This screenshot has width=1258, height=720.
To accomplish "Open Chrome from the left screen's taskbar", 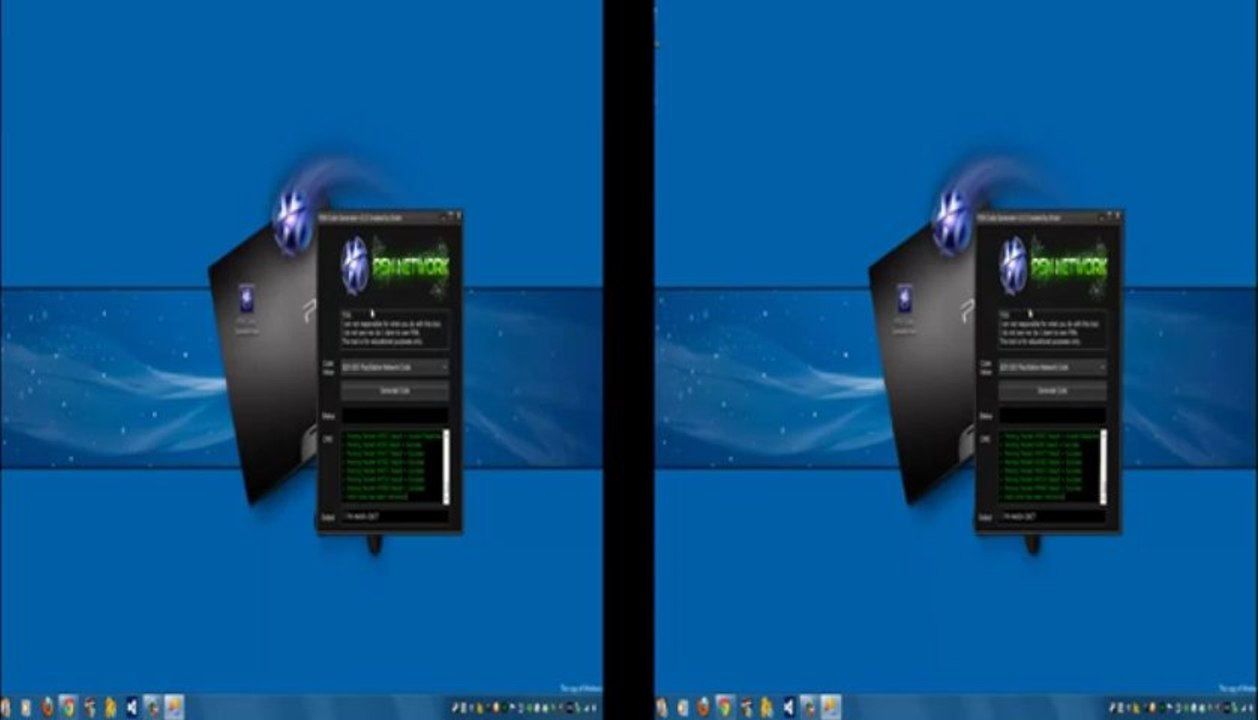I will [x=68, y=707].
